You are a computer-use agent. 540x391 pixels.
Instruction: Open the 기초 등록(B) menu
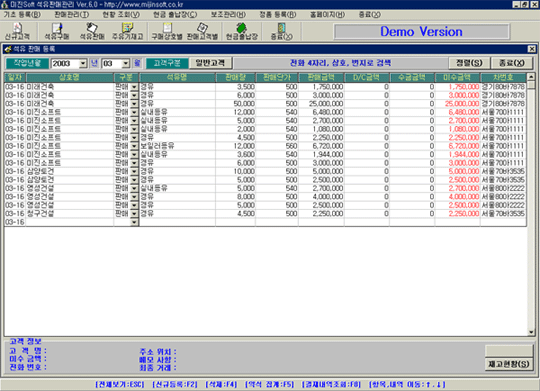tap(22, 14)
